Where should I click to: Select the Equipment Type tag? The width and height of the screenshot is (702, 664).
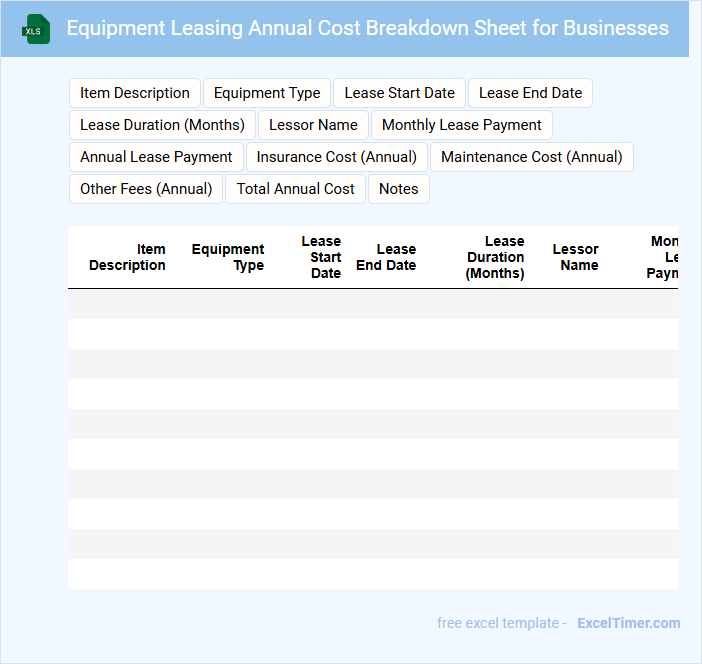(x=267, y=93)
